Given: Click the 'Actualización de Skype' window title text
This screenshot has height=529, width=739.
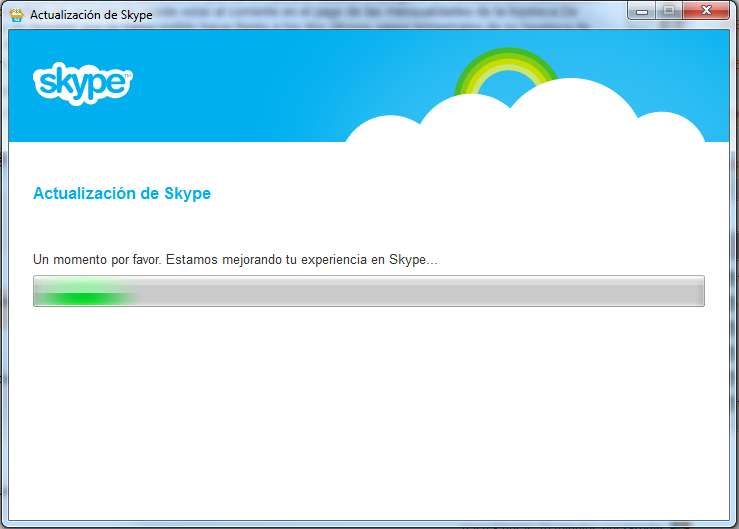Looking at the screenshot, I should click(91, 15).
